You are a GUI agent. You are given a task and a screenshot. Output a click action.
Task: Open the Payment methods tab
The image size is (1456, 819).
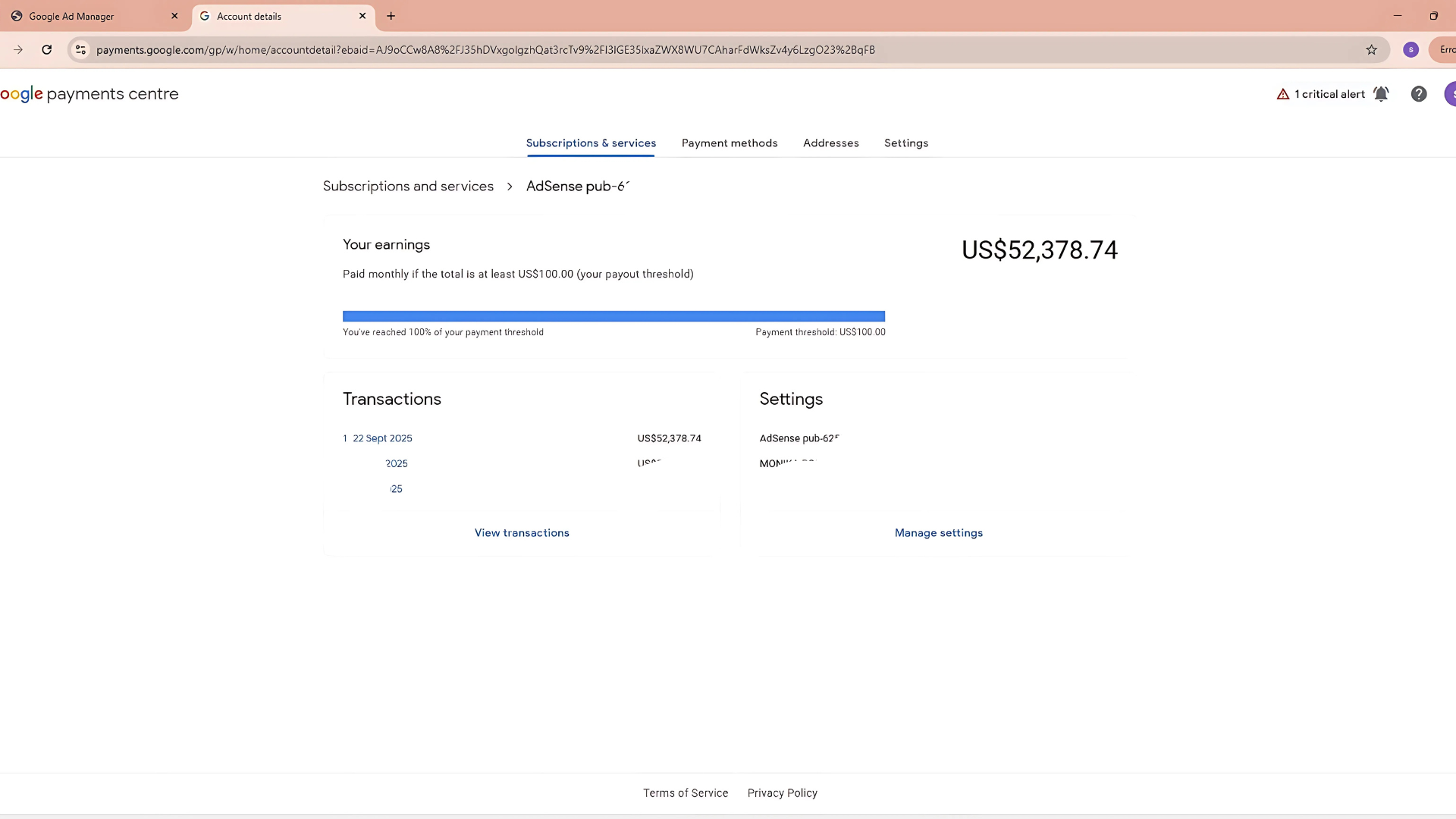[x=729, y=143]
